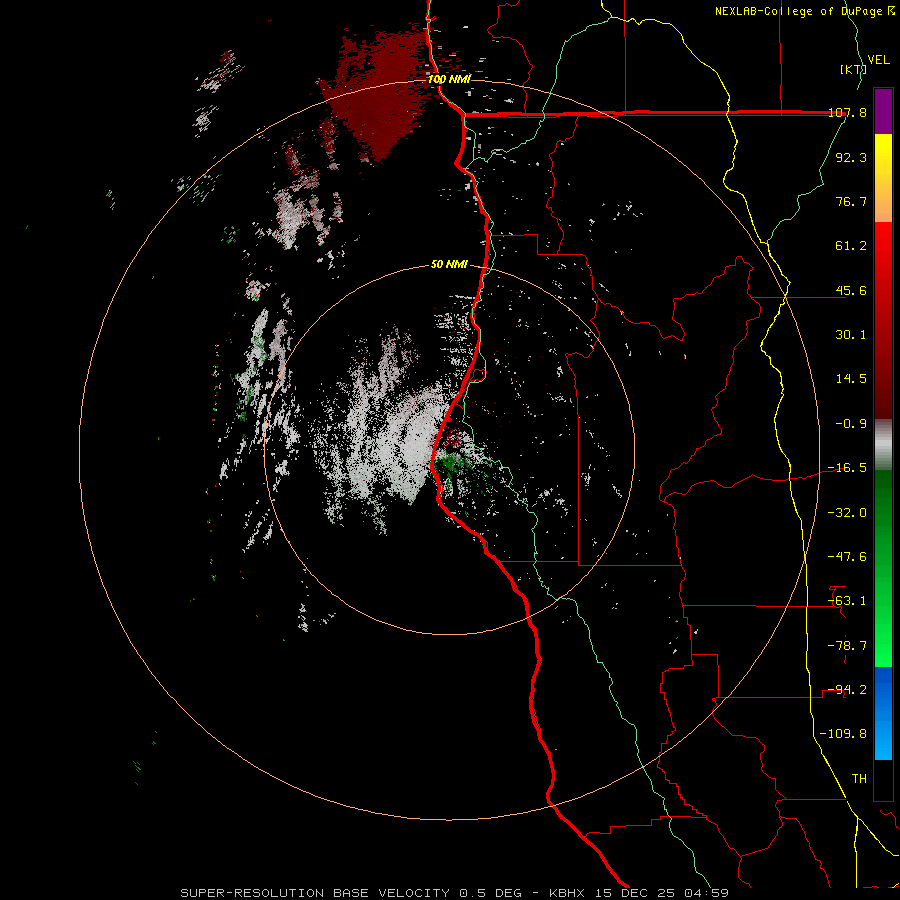The image size is (900, 900).
Task: Pick the purple segment of the velocity color bar
Action: pyautogui.click(x=883, y=111)
